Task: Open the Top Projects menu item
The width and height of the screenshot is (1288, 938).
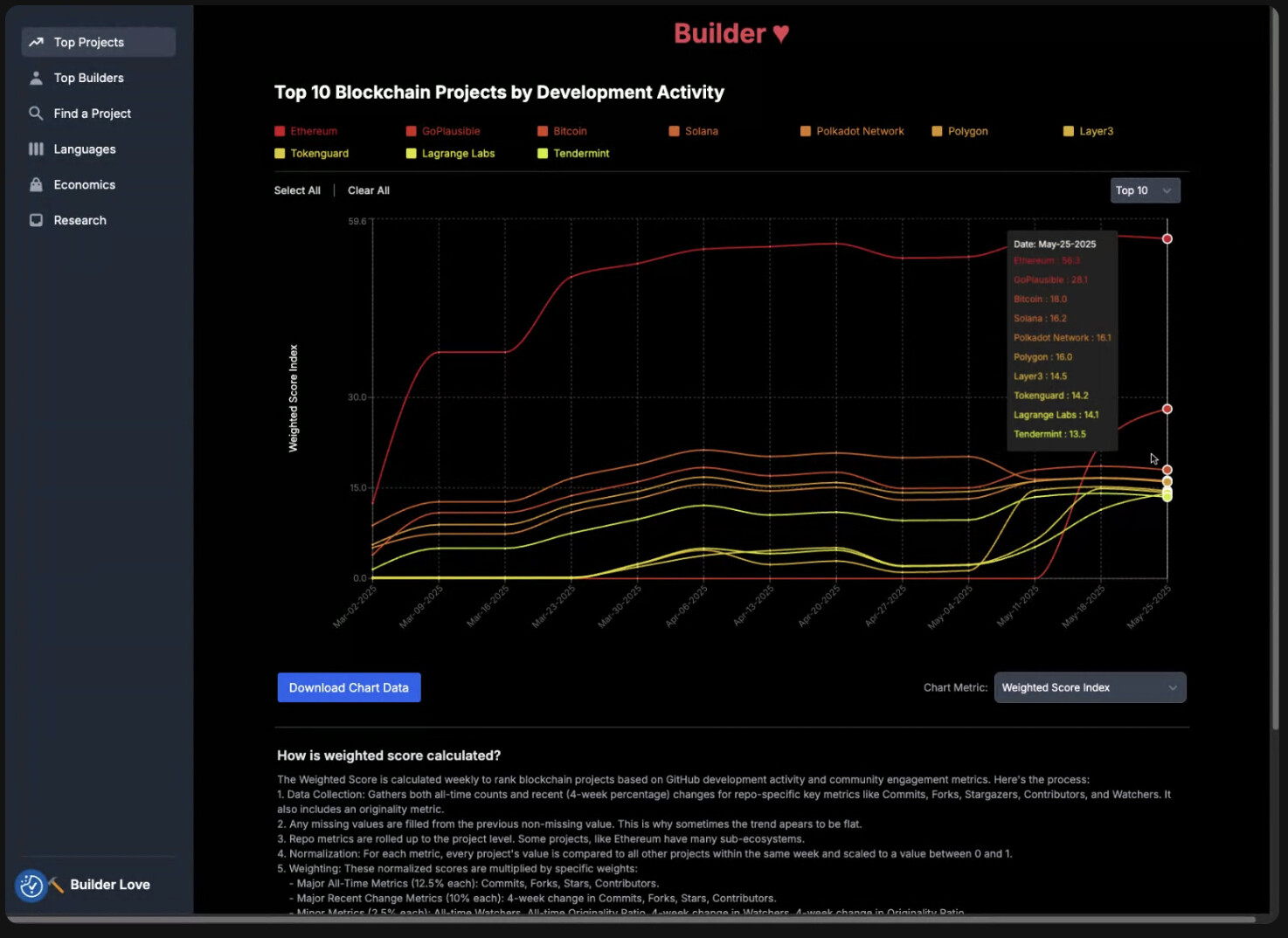Action: [x=99, y=42]
